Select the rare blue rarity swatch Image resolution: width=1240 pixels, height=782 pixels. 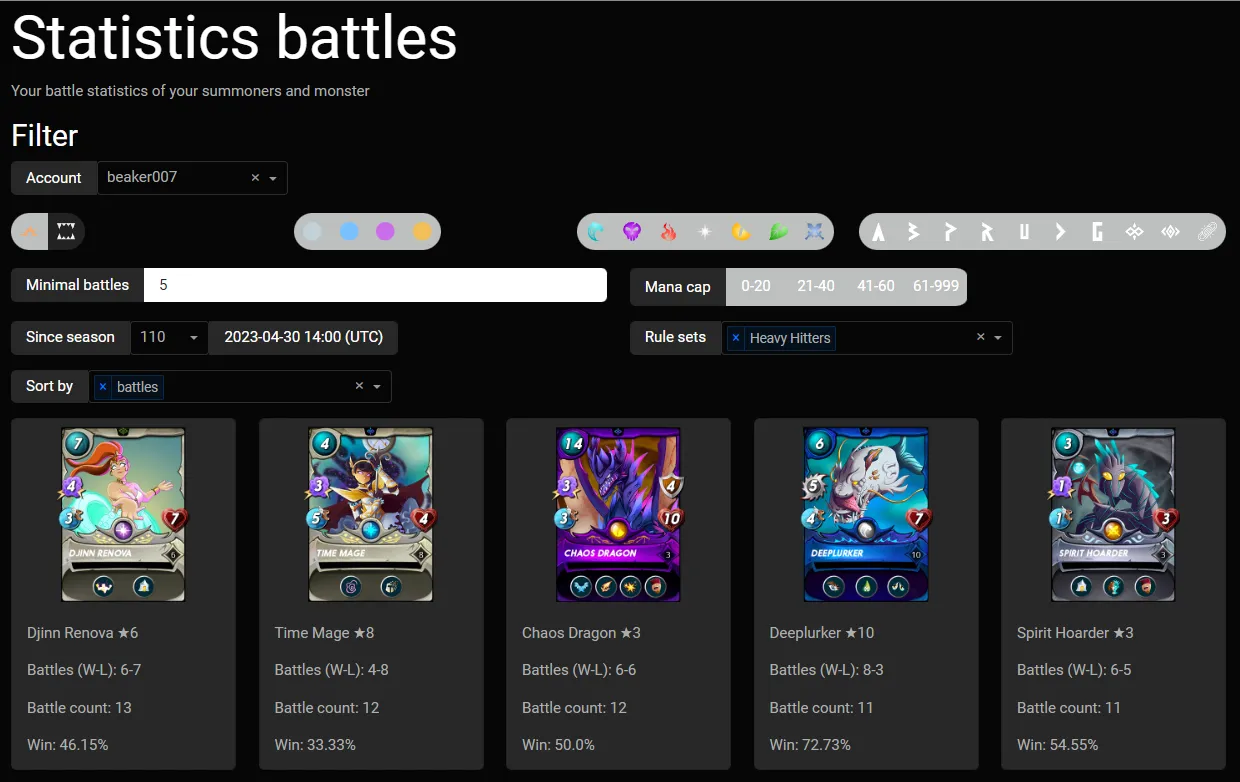coord(349,232)
